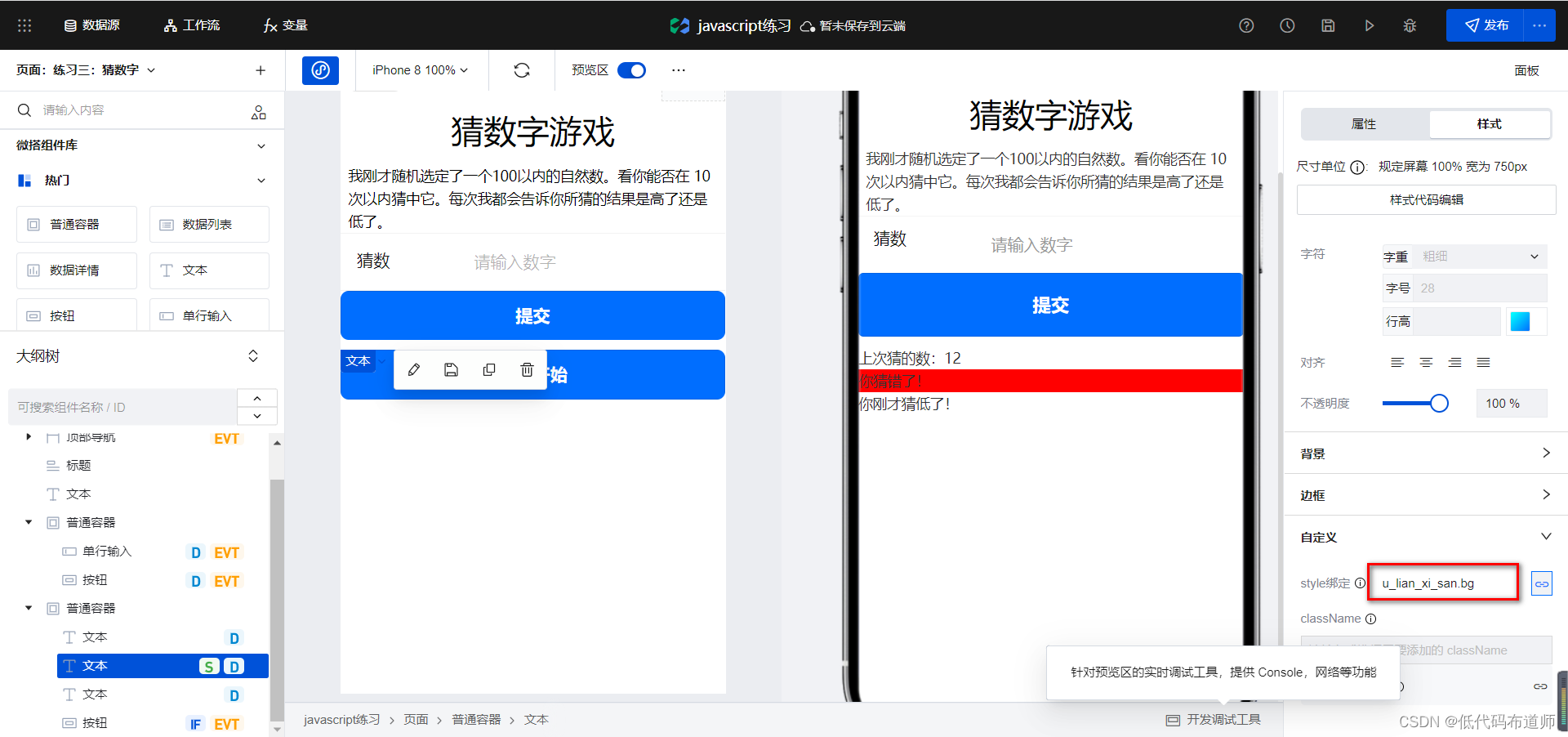Select 标题 in the outline tree
The height and width of the screenshot is (737, 1568).
(78, 466)
